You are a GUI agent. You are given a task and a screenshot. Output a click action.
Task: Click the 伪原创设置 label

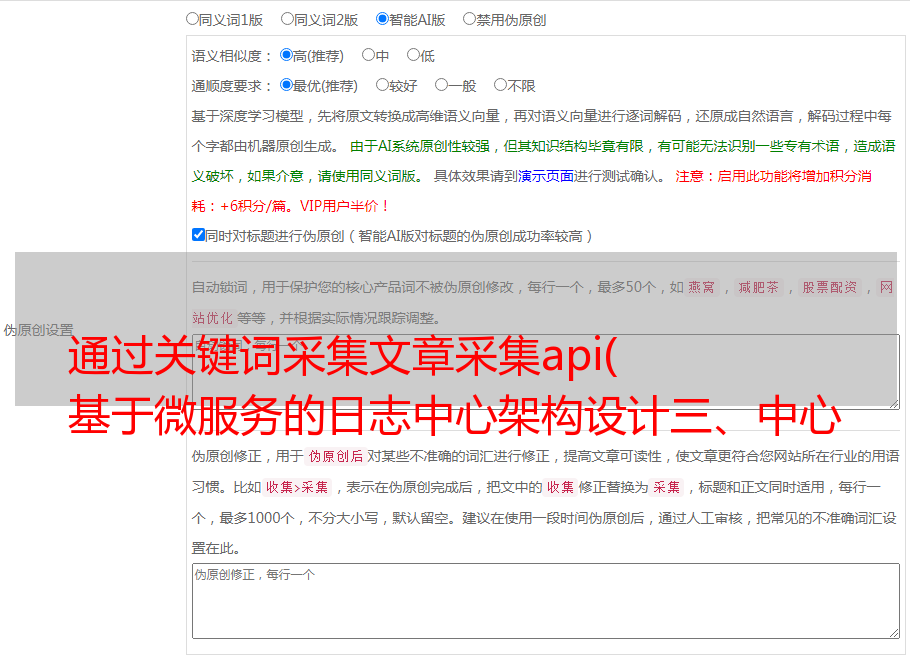point(38,330)
